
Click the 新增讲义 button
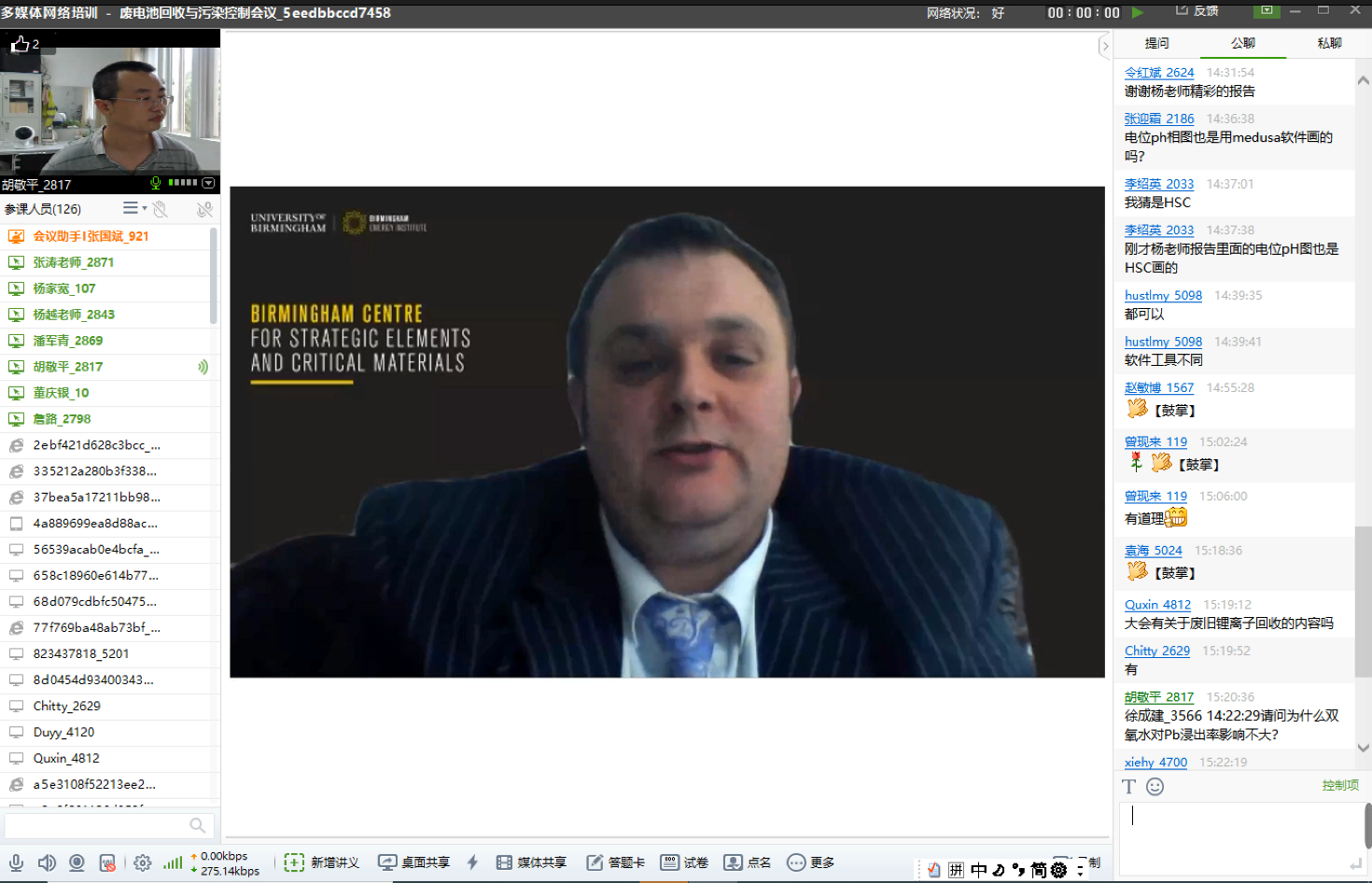click(x=322, y=862)
